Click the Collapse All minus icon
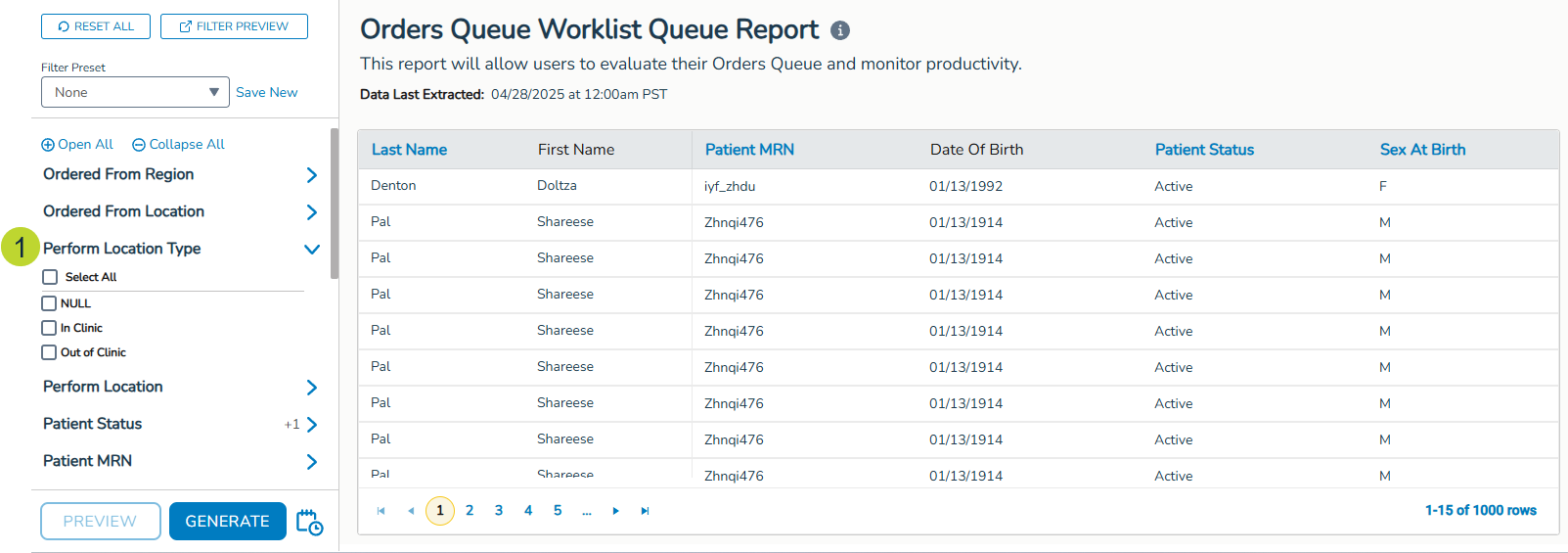This screenshot has height=553, width=1568. point(139,145)
